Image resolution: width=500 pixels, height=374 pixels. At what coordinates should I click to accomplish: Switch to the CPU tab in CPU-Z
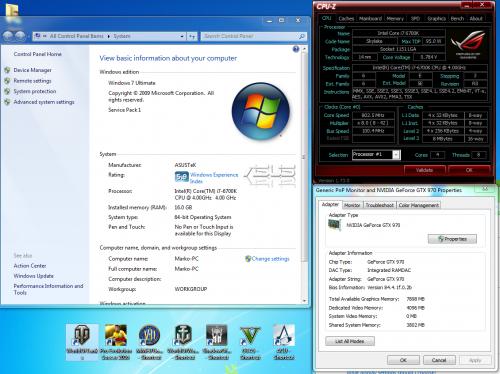tap(327, 18)
